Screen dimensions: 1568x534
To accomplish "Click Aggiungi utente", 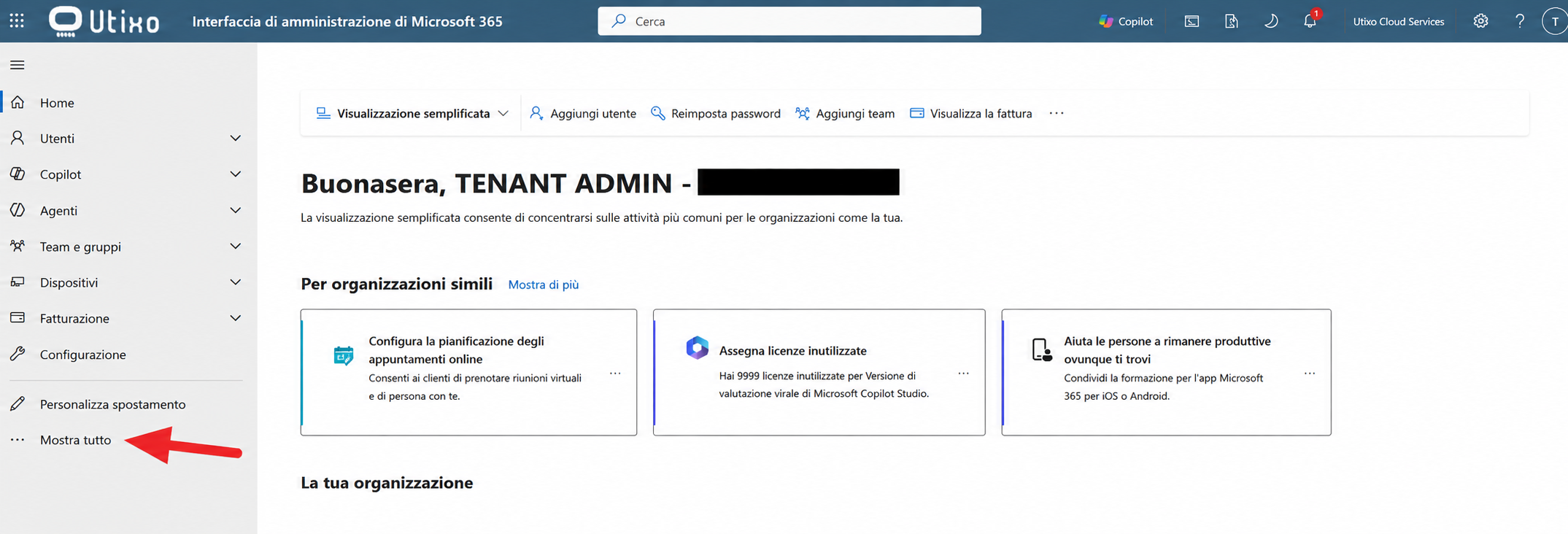I will pyautogui.click(x=583, y=113).
